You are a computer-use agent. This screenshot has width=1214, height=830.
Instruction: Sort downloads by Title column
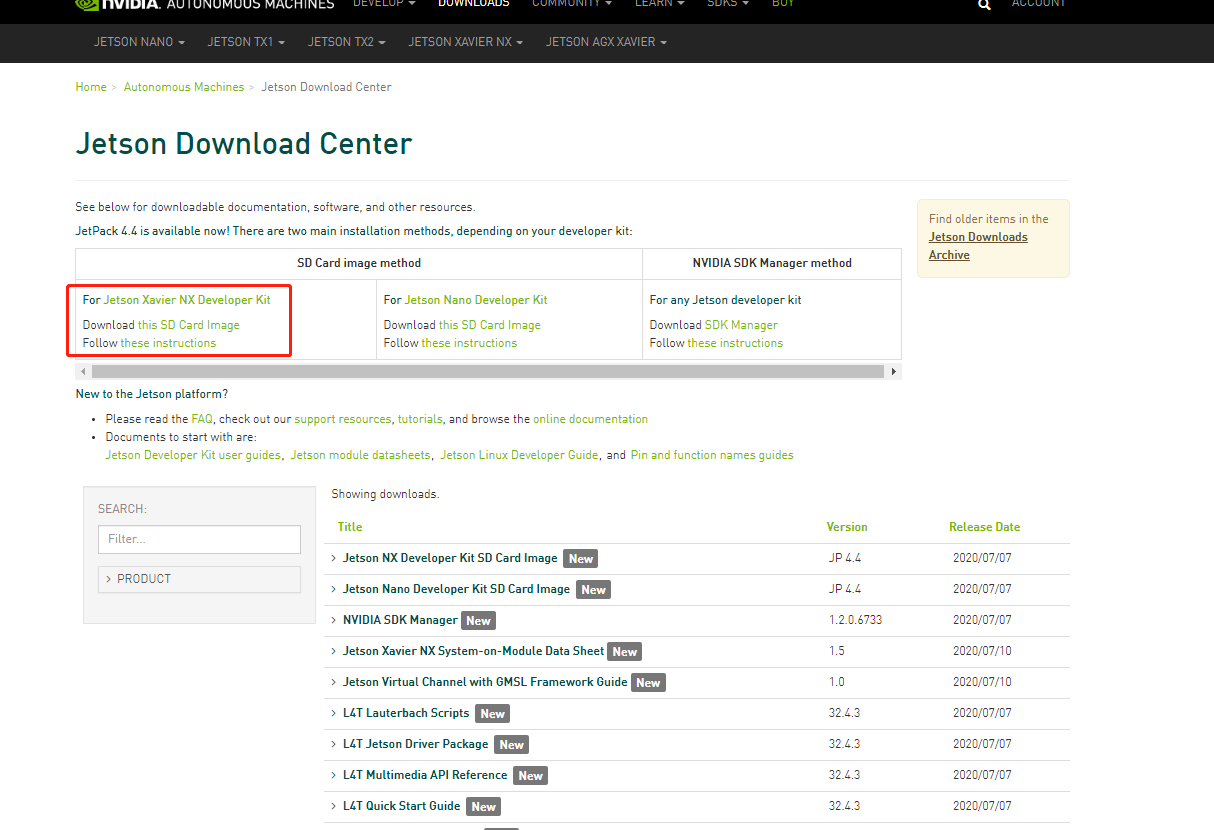click(x=350, y=527)
